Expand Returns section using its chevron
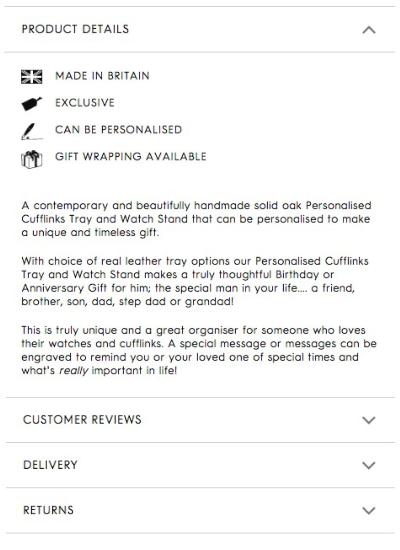 (x=369, y=510)
